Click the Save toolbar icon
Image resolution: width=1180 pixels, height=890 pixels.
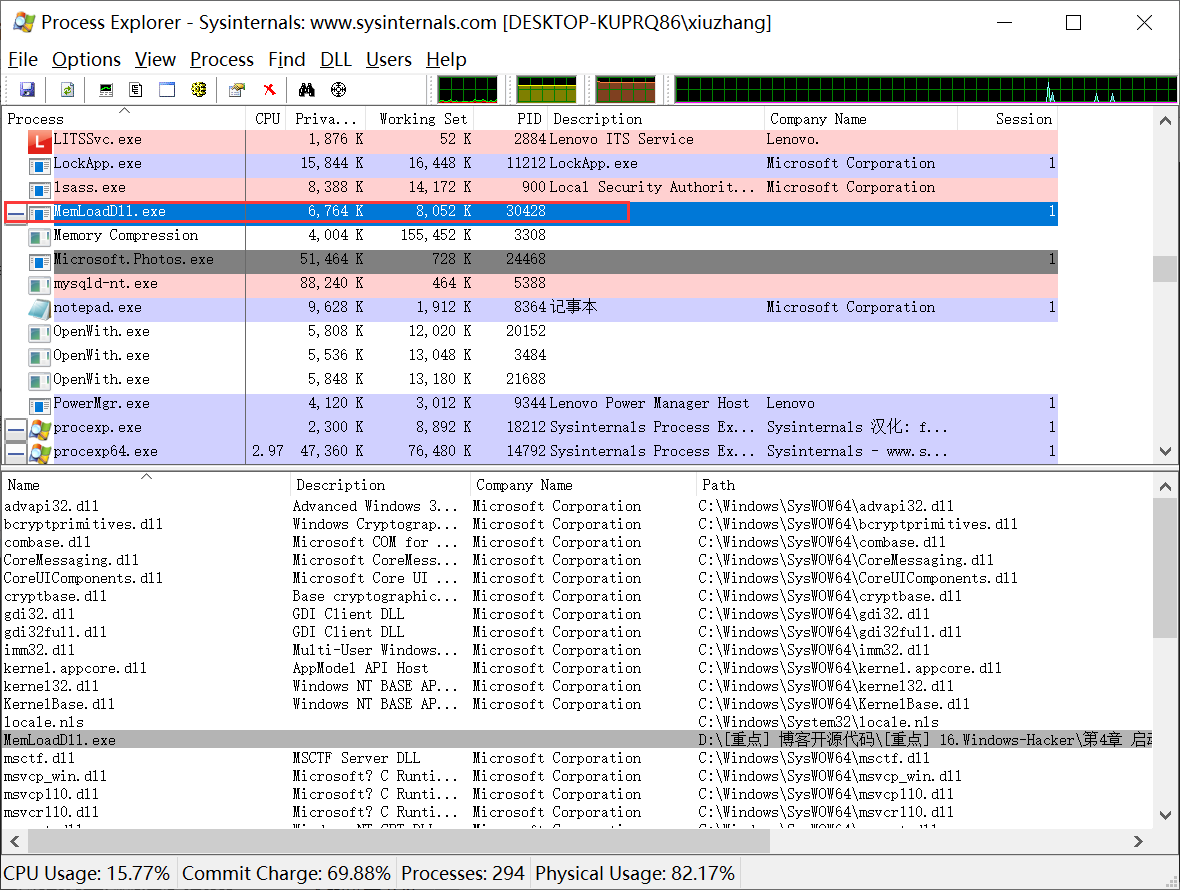pyautogui.click(x=27, y=90)
